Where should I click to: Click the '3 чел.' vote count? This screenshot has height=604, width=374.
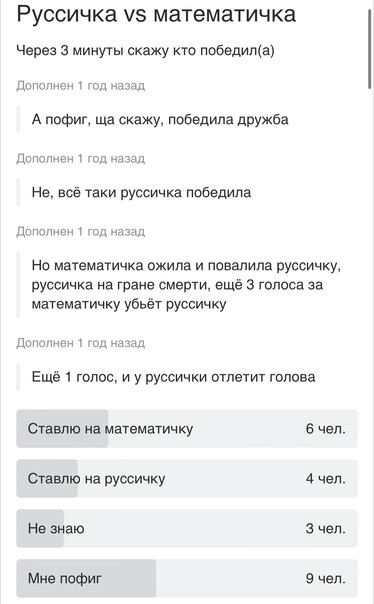325,528
